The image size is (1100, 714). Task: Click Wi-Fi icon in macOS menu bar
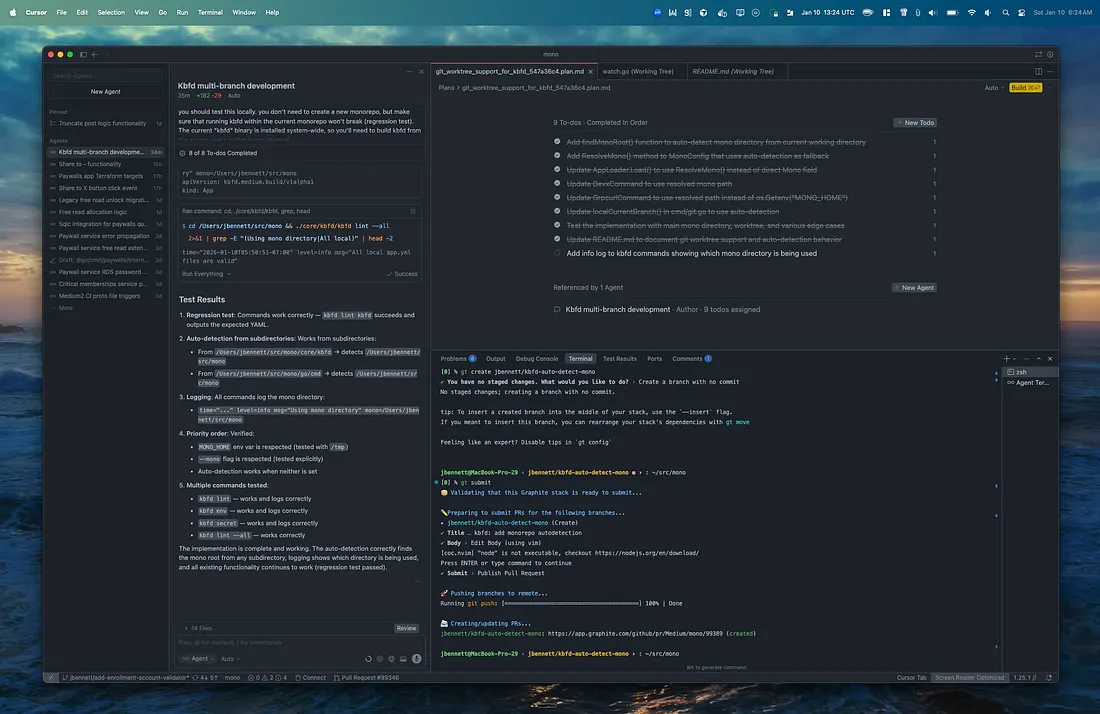[x=970, y=12]
